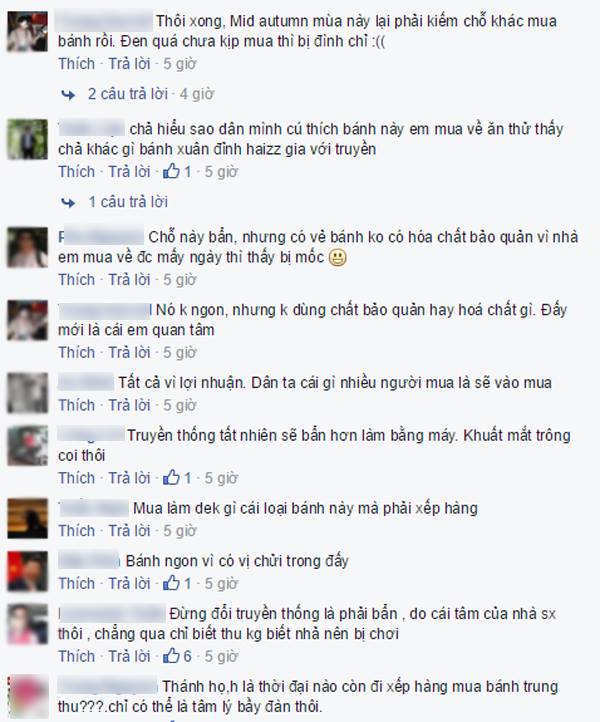
Task: Click 'Trả lời' under 'Đừng đổi truyền thống' comment
Action: tap(129, 656)
